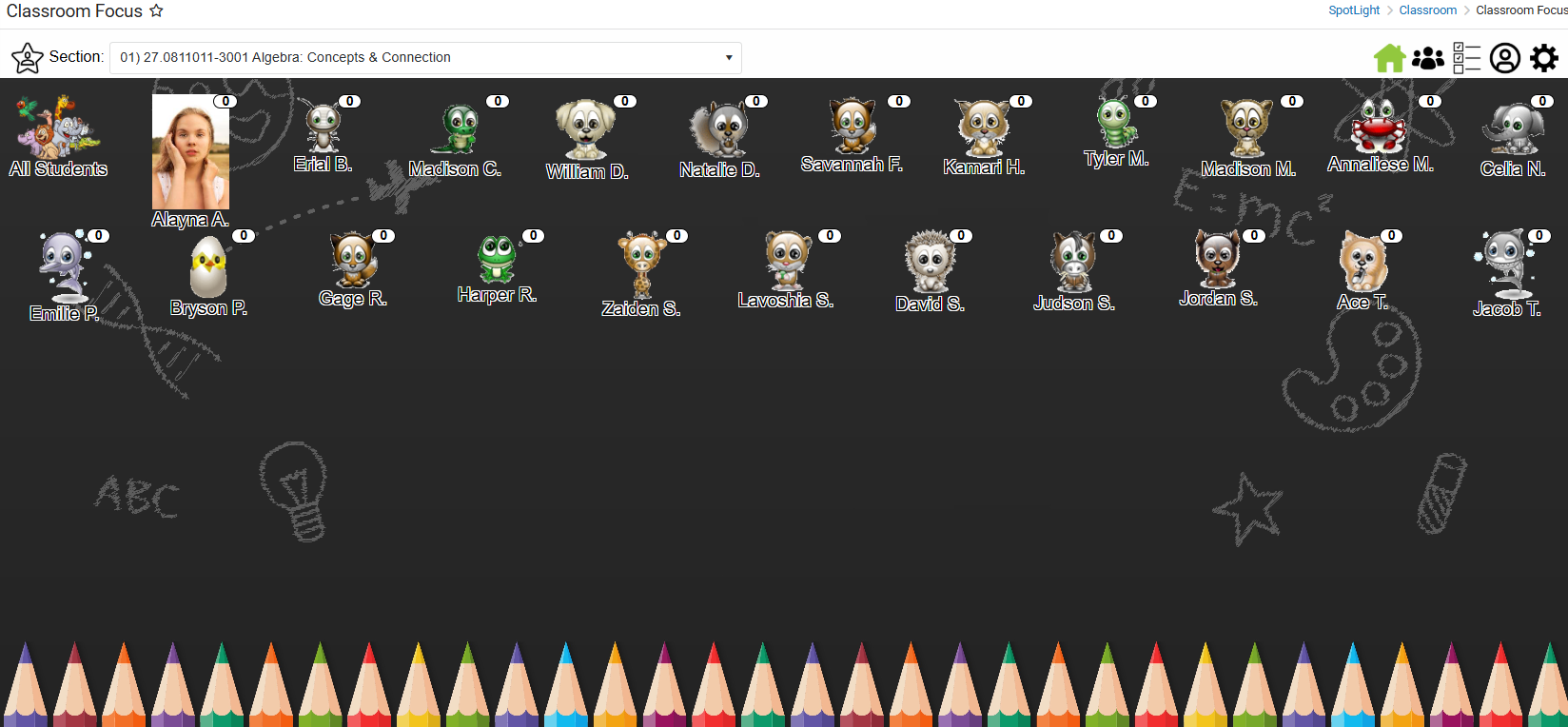Click the point counter badge above Tyler M.
Screen dimensions: 1568x727
tap(1146, 101)
